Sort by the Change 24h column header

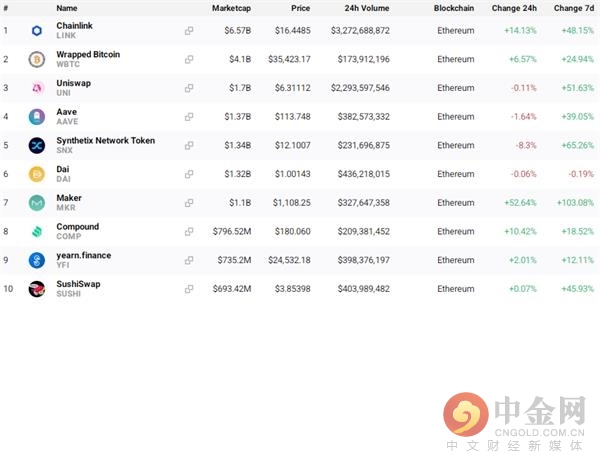point(514,8)
